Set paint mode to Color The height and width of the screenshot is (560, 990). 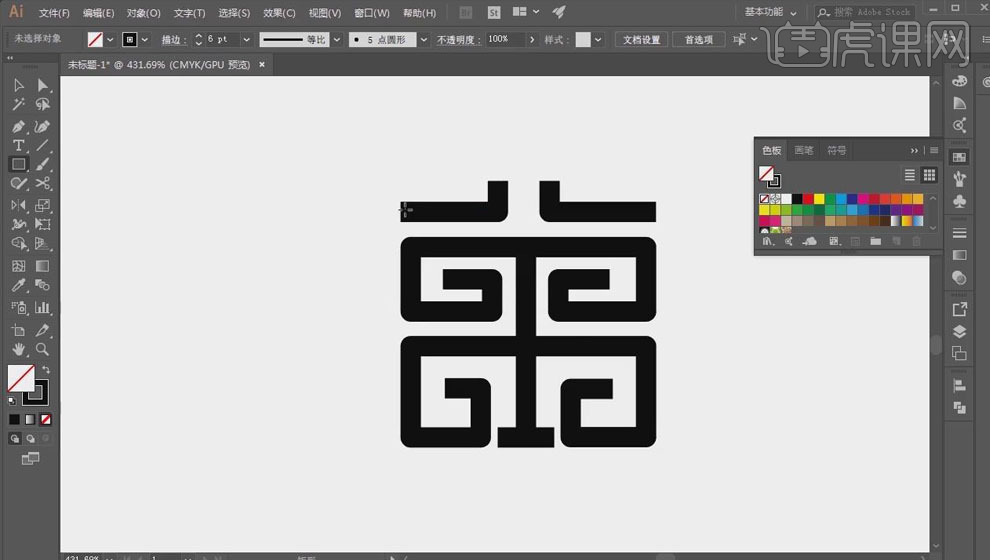[x=15, y=419]
